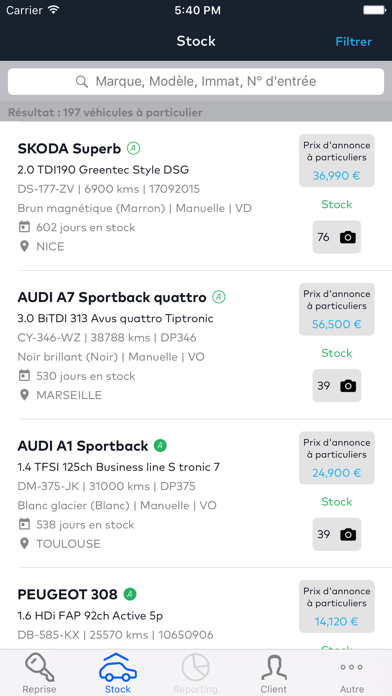Viewport: 392px width, 696px height.
Task: Open the Reprise key tab
Action: [x=39, y=673]
